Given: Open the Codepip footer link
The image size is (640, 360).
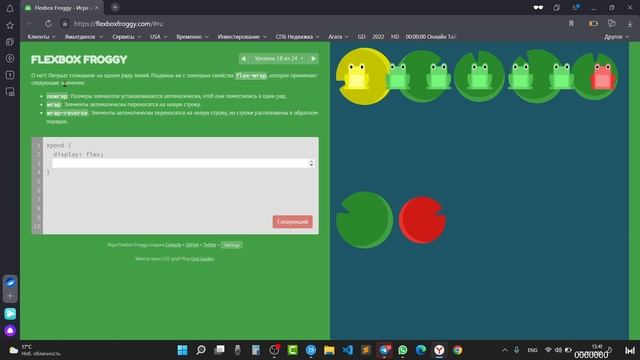Looking at the screenshot, I should coord(173,245).
